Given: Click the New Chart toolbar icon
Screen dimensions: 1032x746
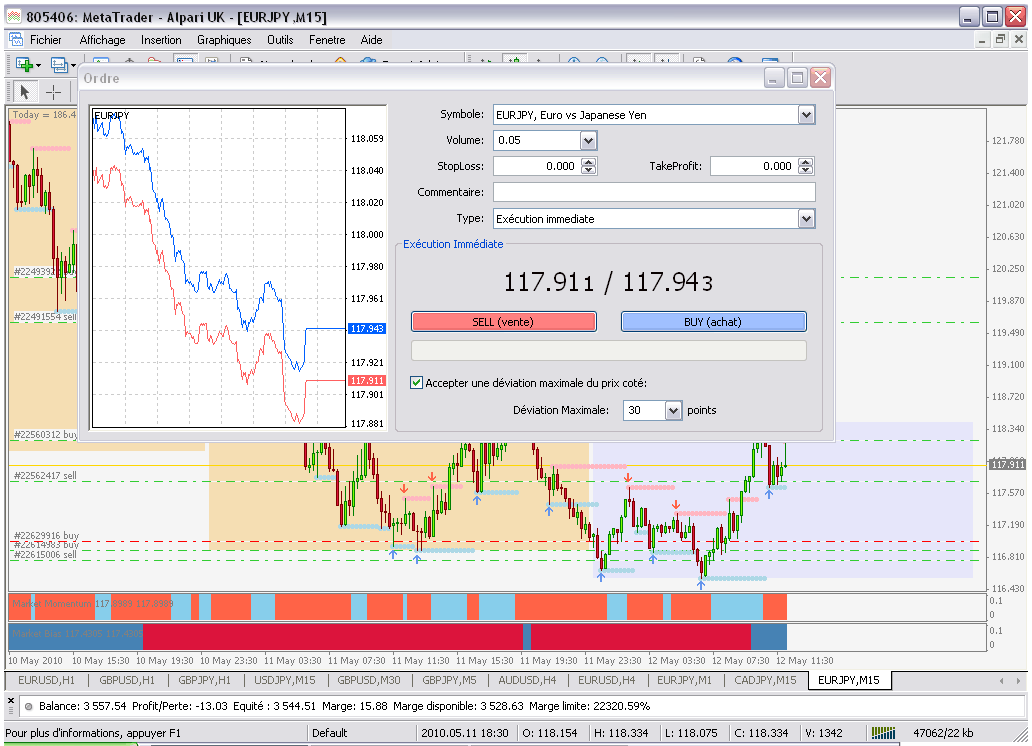Looking at the screenshot, I should 23,64.
